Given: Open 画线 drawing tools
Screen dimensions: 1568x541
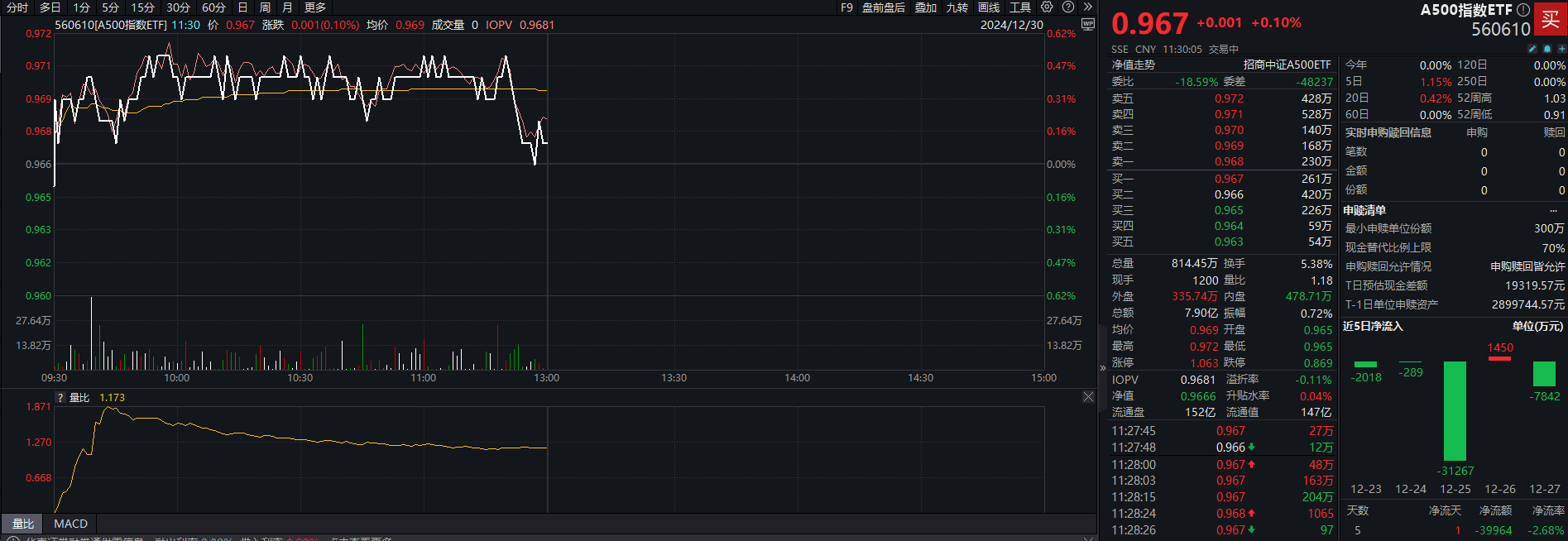Looking at the screenshot, I should (988, 7).
